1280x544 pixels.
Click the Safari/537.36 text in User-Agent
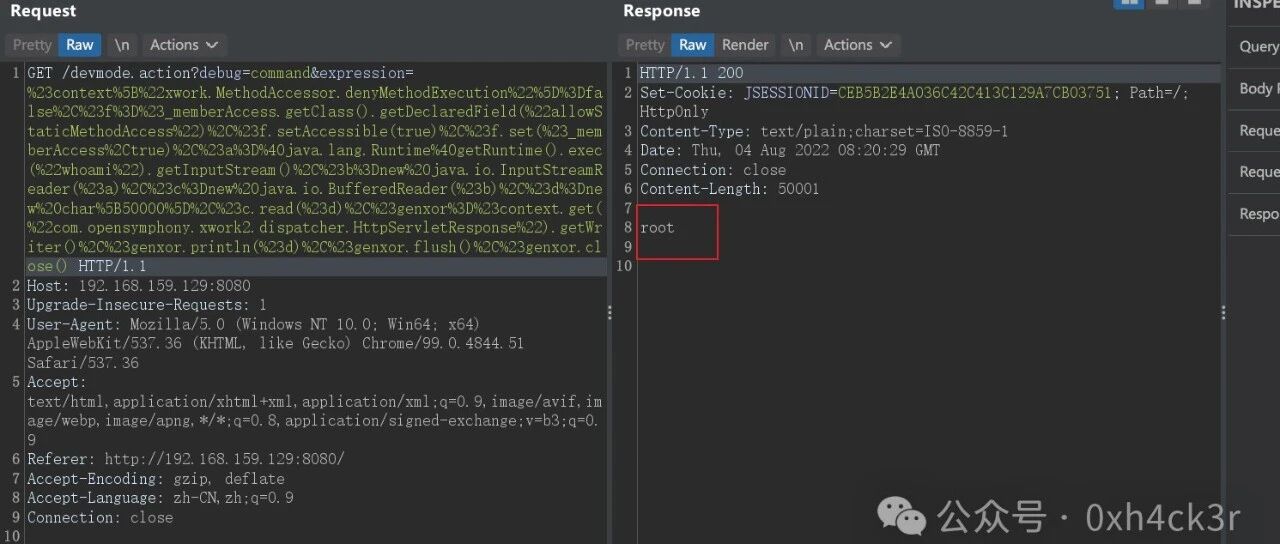click(x=83, y=363)
